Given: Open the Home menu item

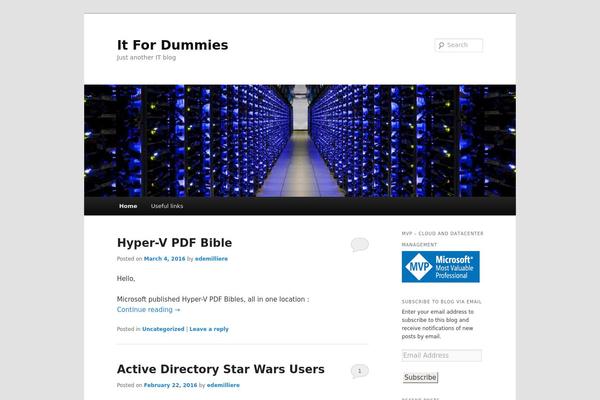Looking at the screenshot, I should tap(128, 206).
